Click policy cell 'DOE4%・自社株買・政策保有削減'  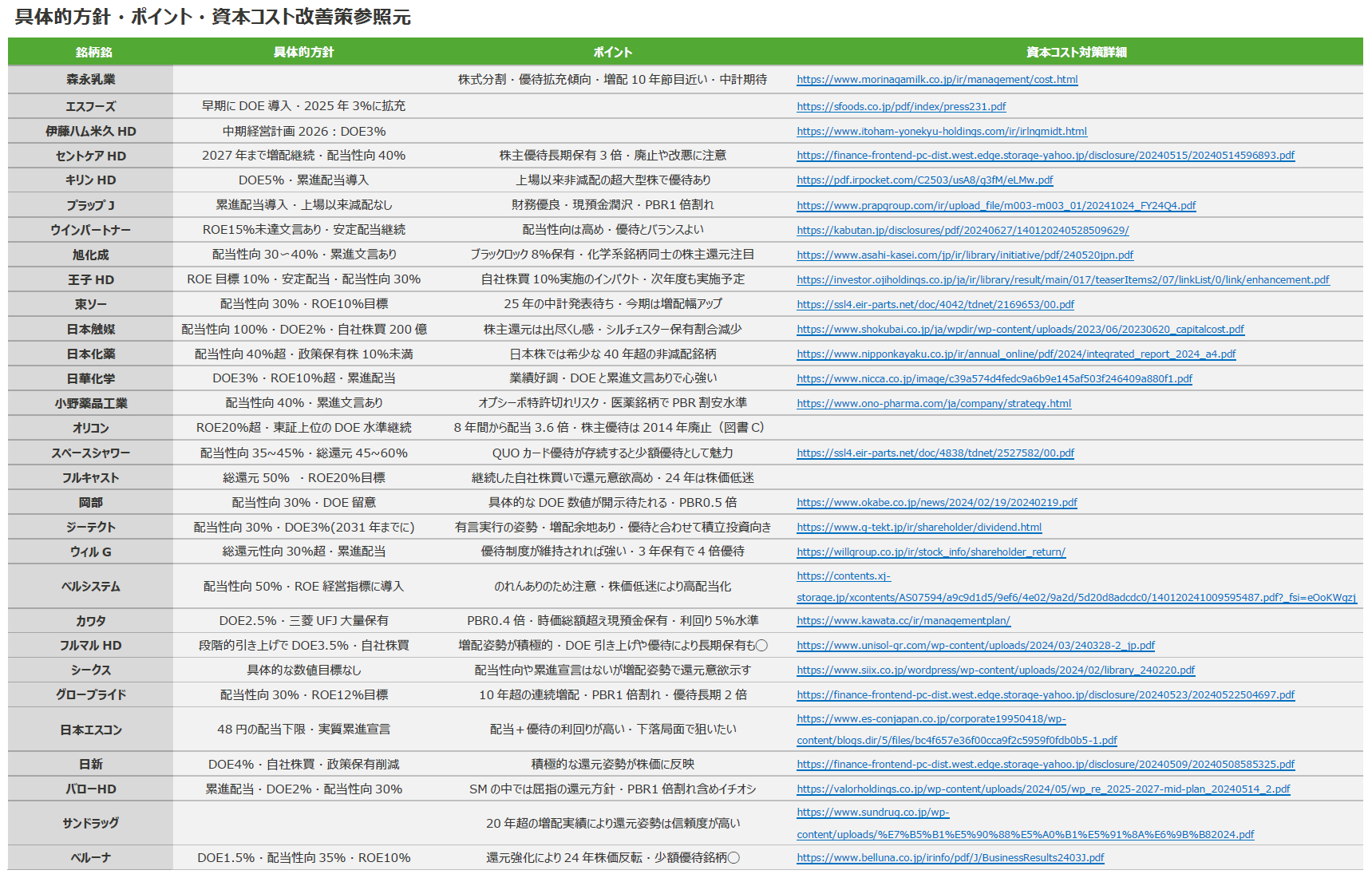tap(304, 765)
